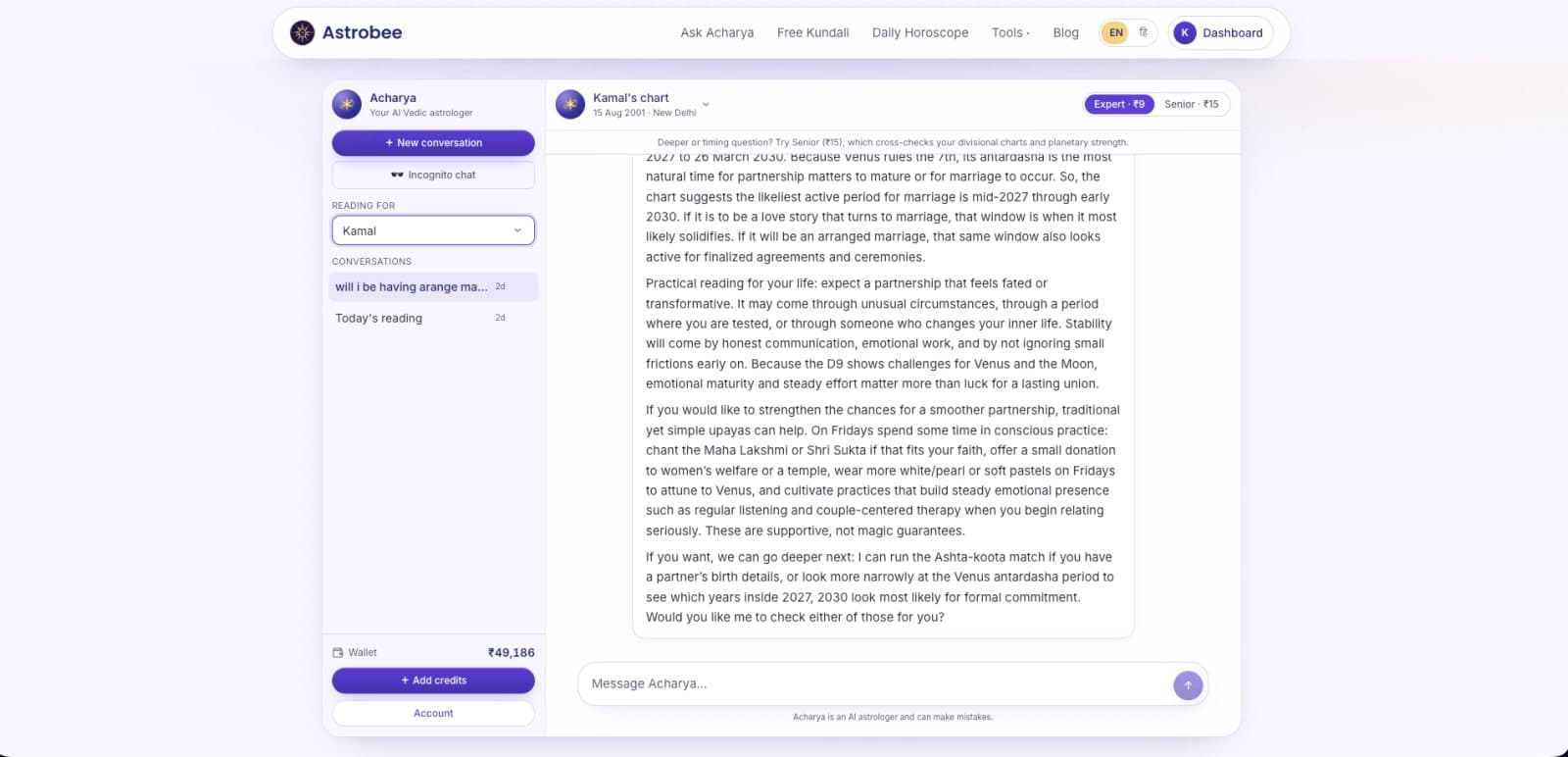Open the Account button
Viewport: 1568px width, 757px height.
(433, 713)
